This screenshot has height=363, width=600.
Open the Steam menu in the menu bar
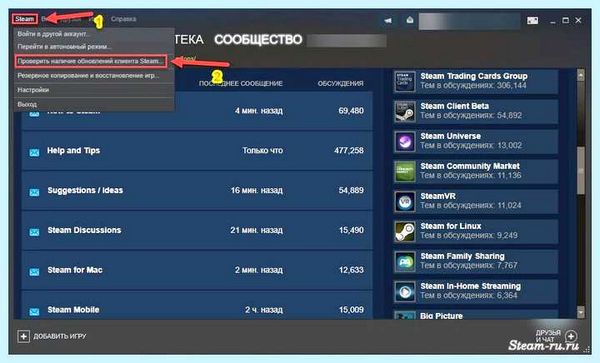coord(24,19)
